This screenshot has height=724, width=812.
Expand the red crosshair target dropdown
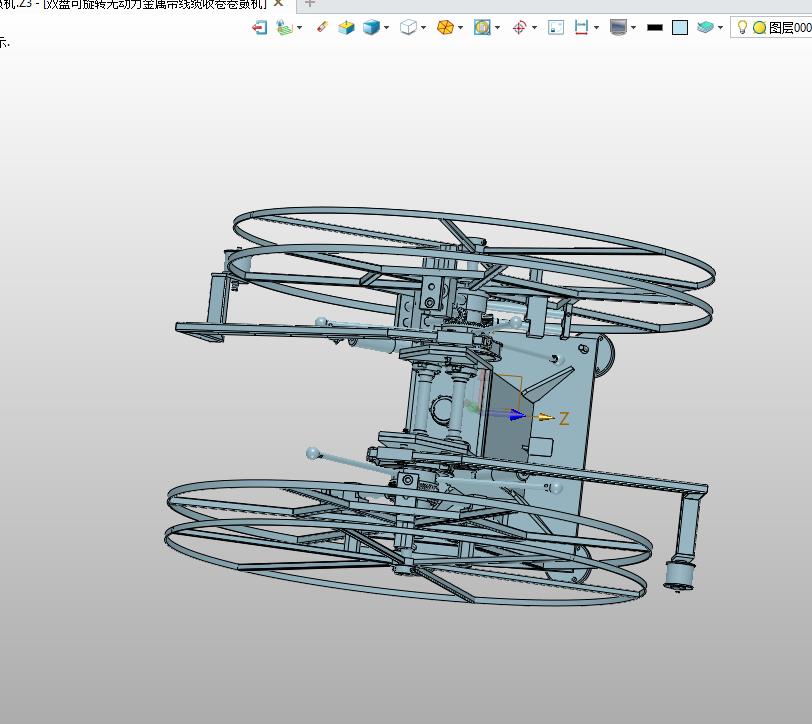[534, 28]
